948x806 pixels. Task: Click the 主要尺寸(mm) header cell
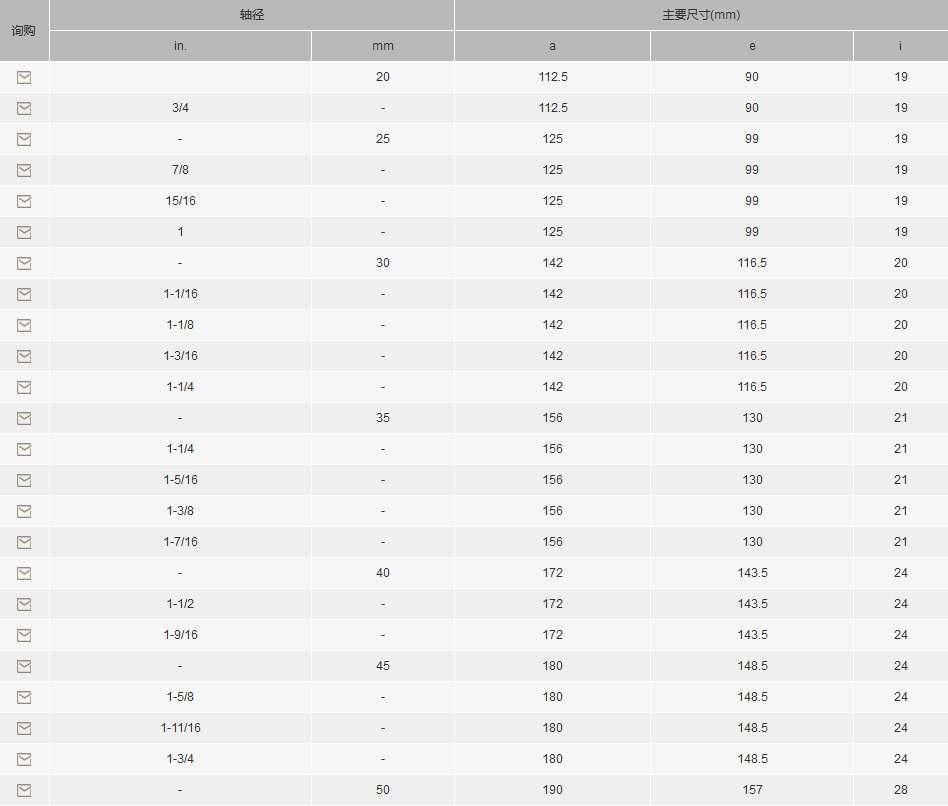pyautogui.click(x=701, y=15)
